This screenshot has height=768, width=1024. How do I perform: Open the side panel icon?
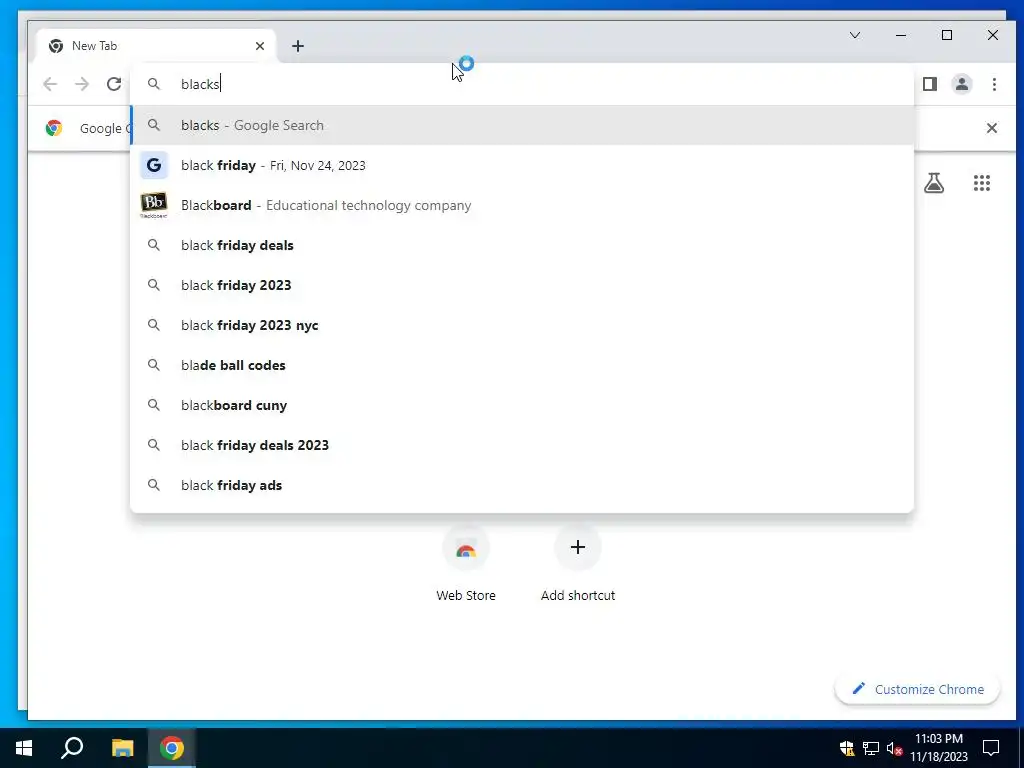930,84
